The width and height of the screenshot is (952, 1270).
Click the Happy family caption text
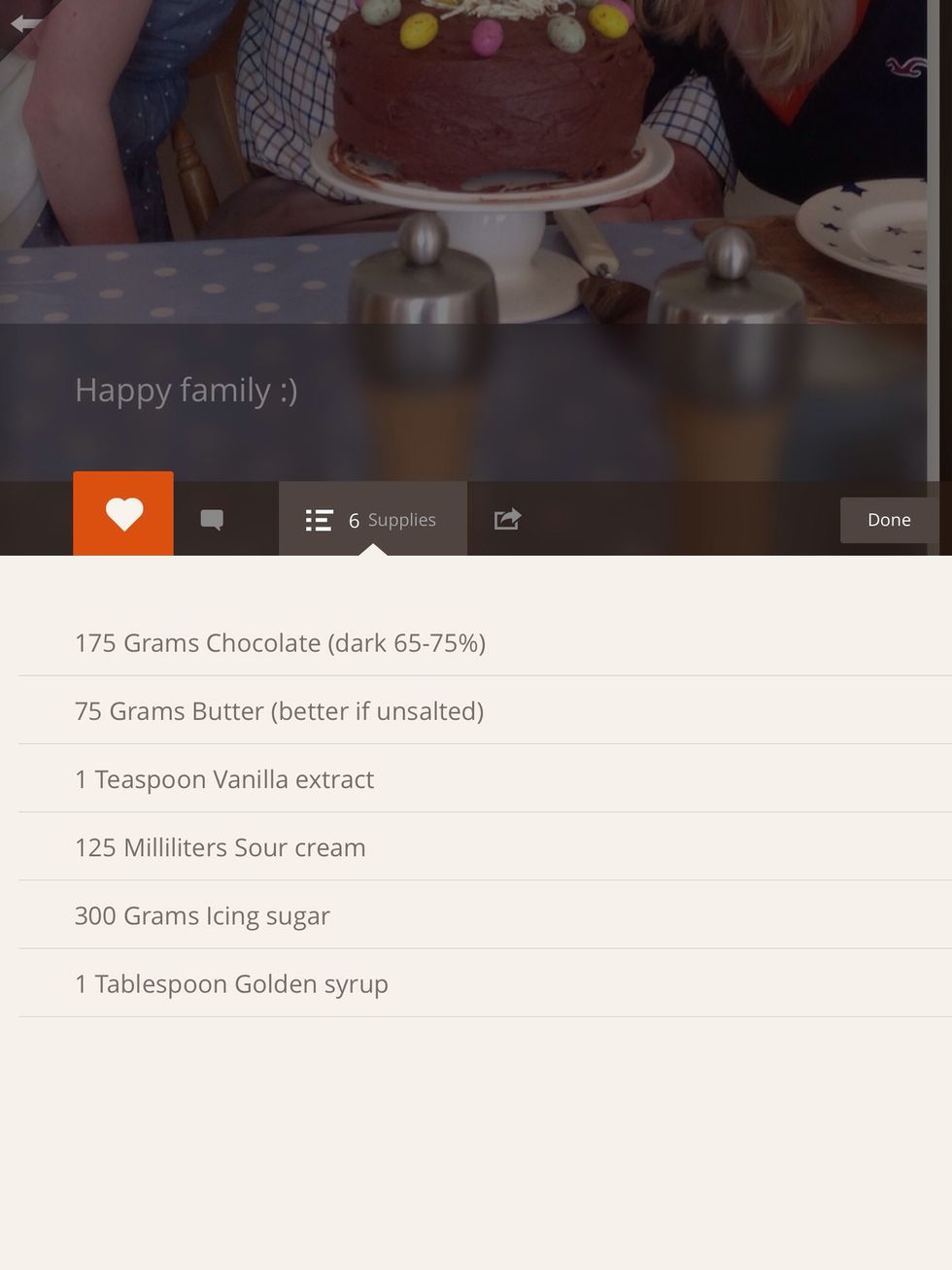(x=187, y=391)
